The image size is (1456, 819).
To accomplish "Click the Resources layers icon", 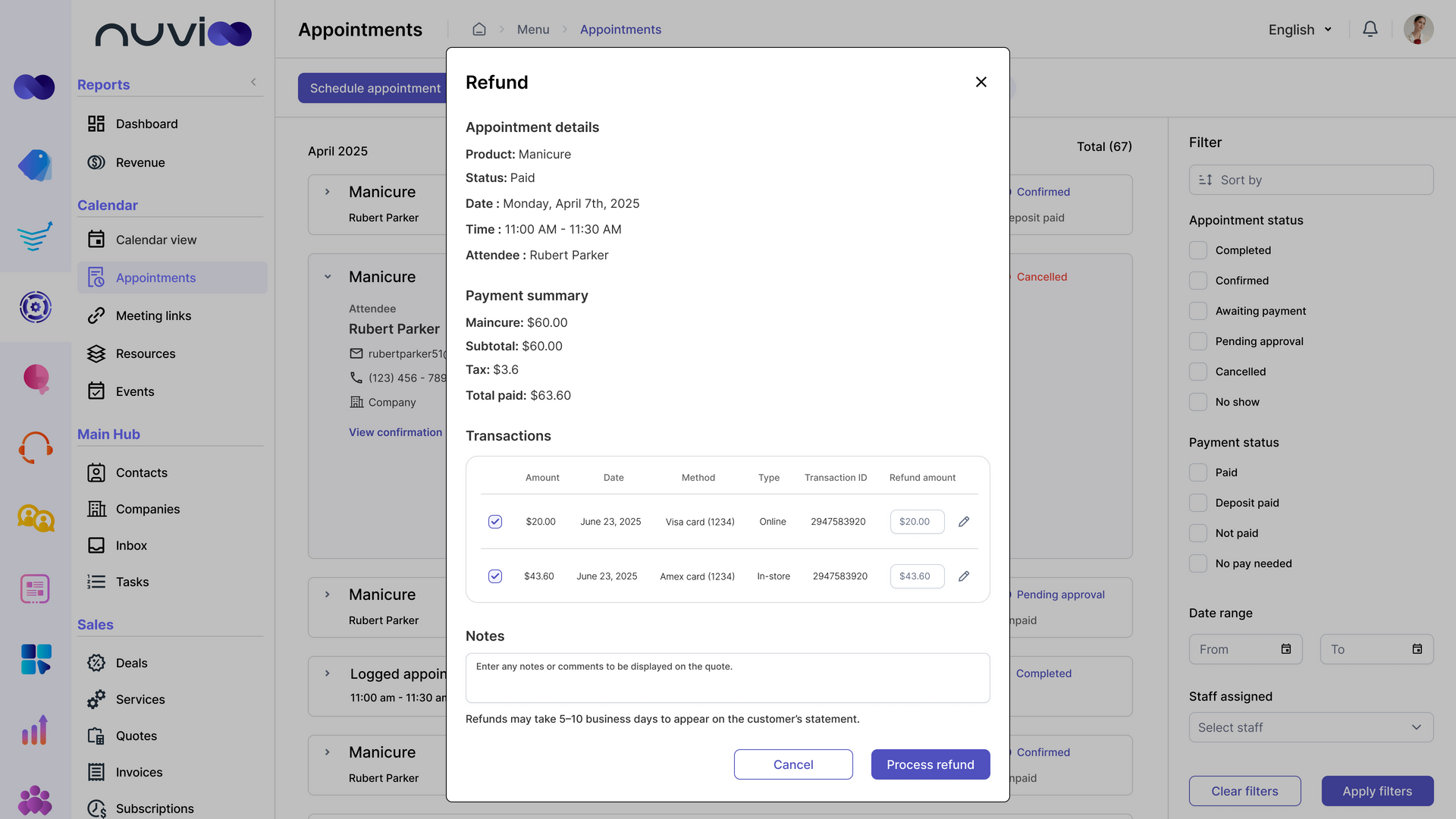I will [x=96, y=353].
